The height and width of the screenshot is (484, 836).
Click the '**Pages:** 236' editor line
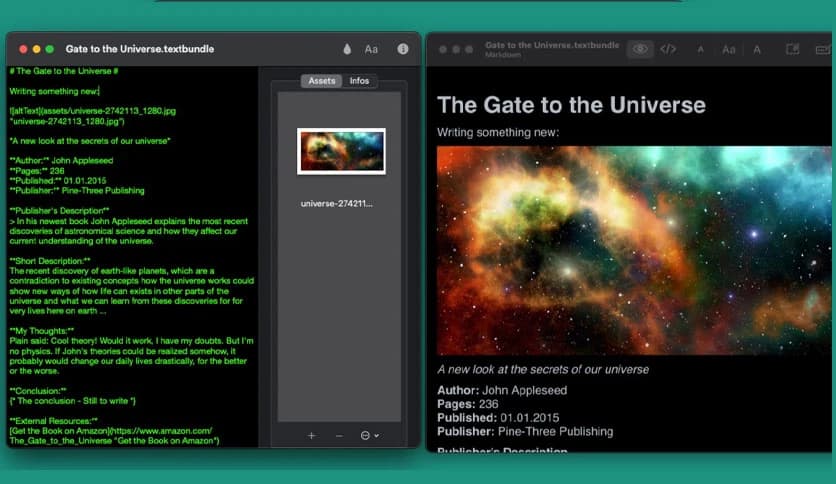click(x=37, y=171)
